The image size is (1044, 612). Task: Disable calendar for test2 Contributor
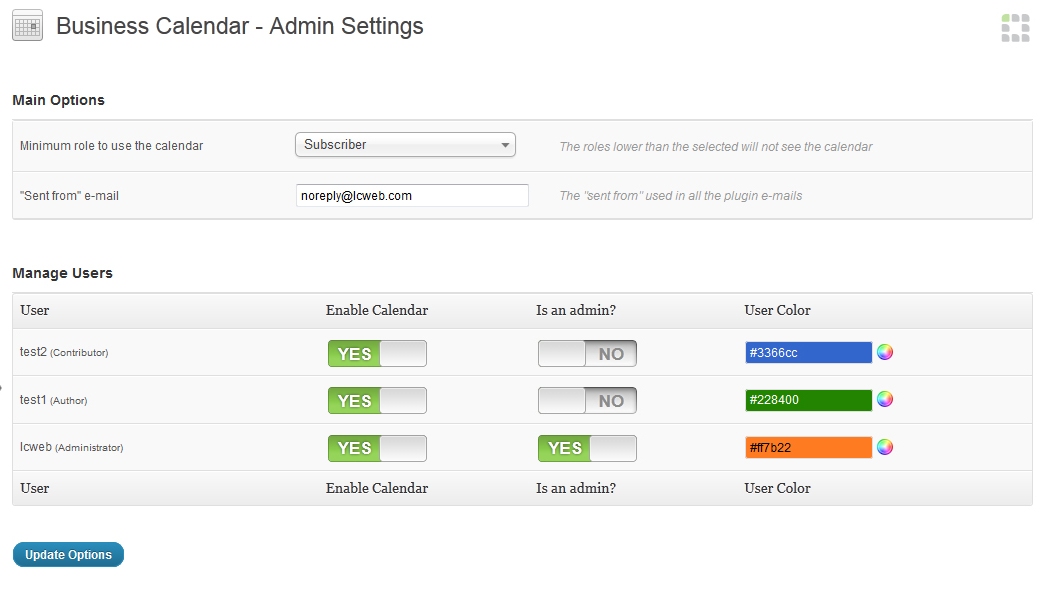(377, 353)
